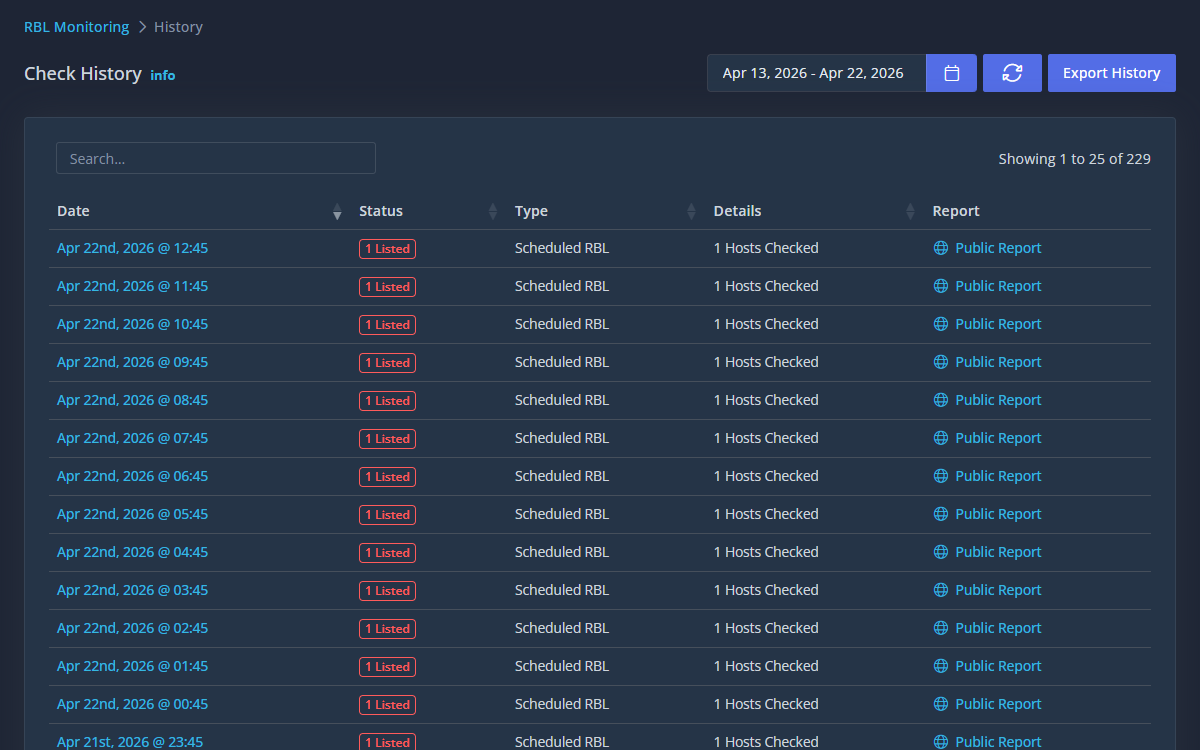Click the globe icon on the 12:45 row

tap(940, 247)
